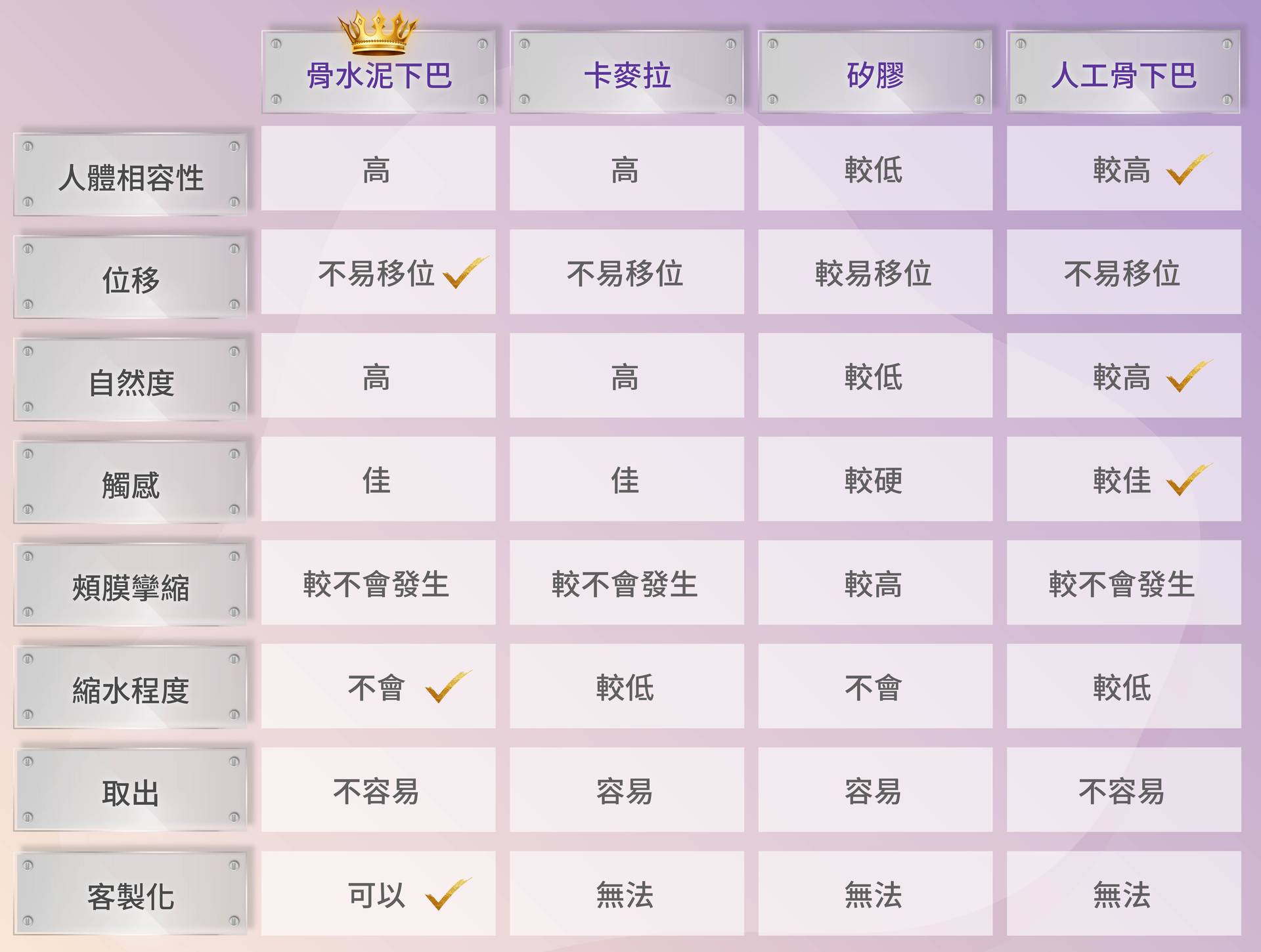Click the 客製化 row label

point(131,896)
